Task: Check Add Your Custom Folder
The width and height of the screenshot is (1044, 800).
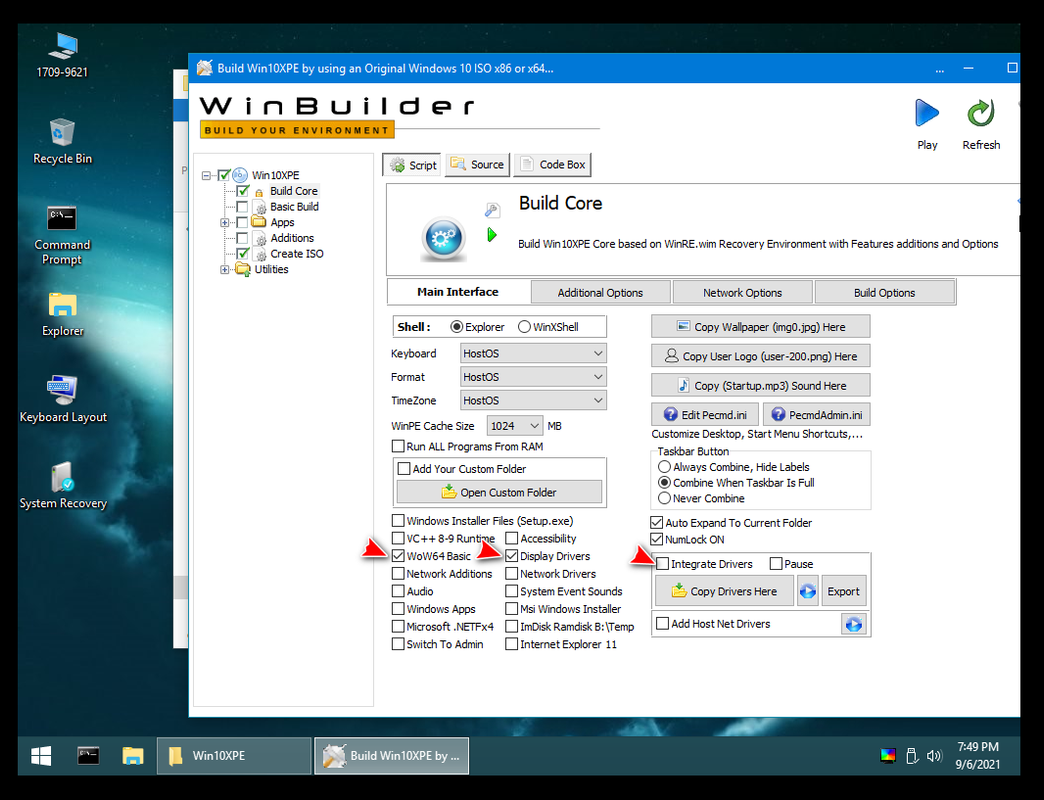Action: click(403, 469)
